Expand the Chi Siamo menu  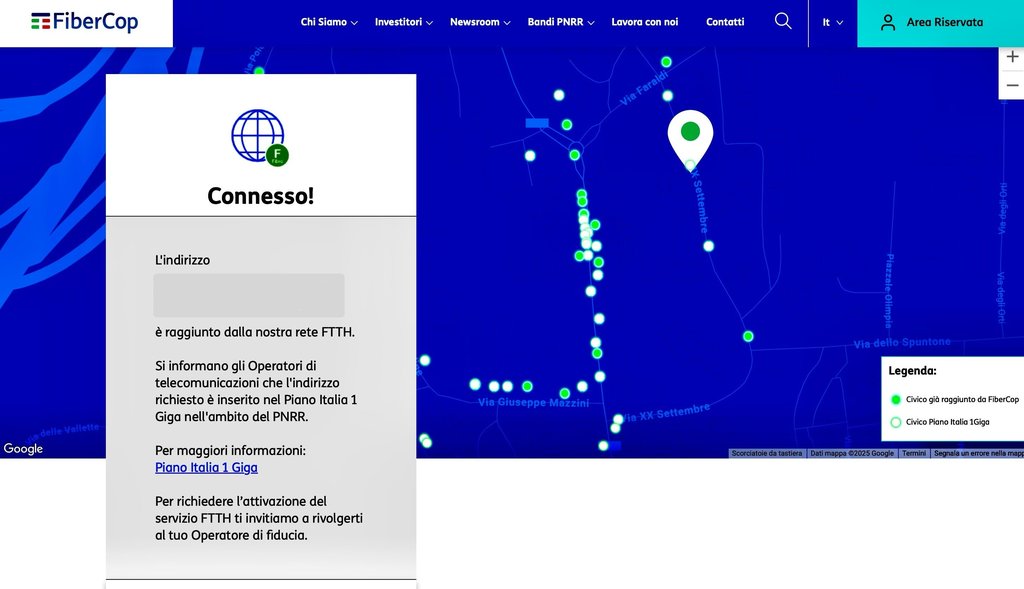(x=329, y=22)
